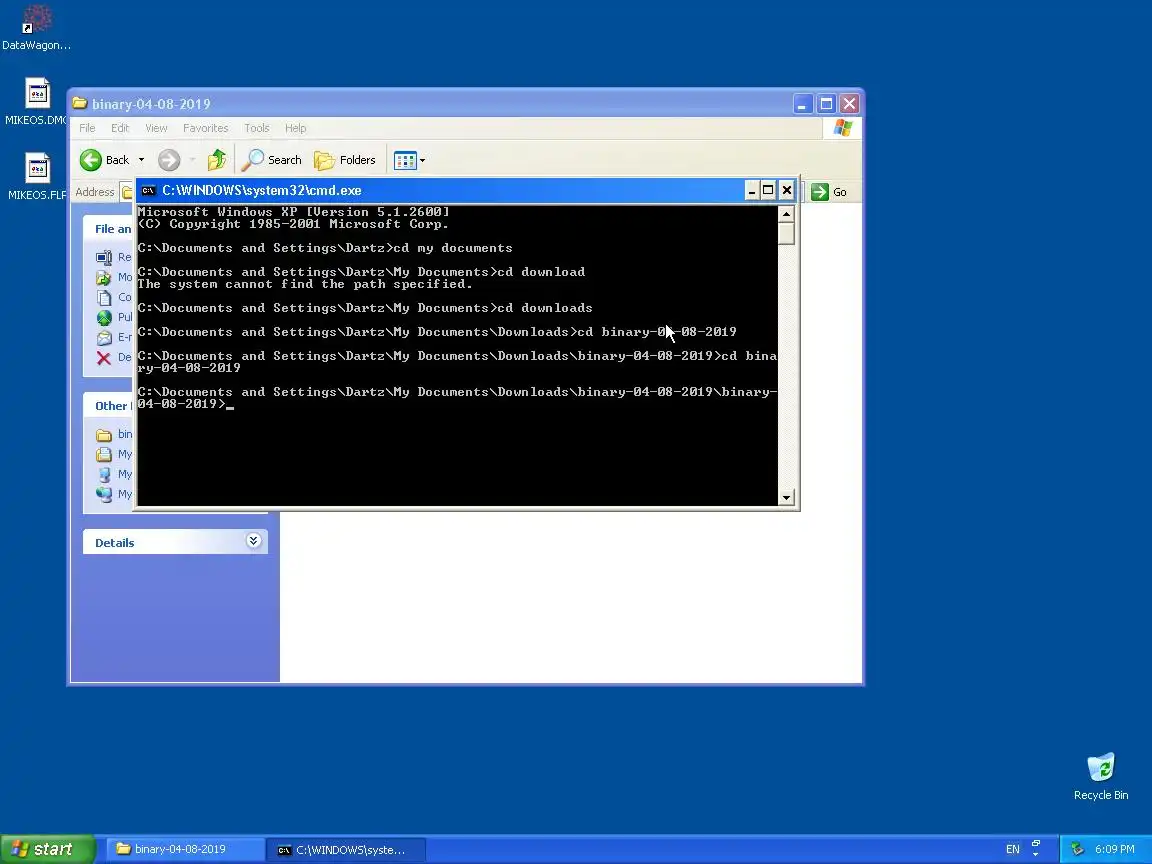Open the File menu in Explorer
The image size is (1152, 864).
click(87, 128)
